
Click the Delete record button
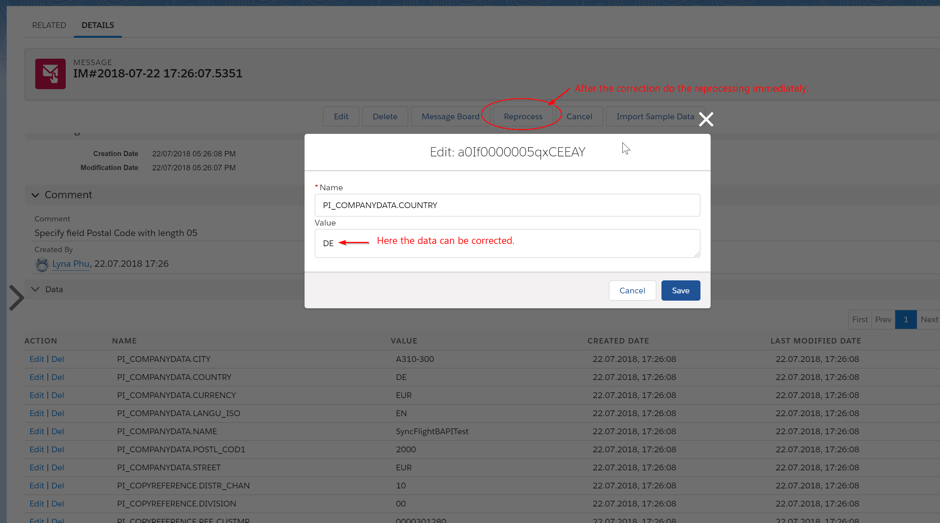(385, 116)
